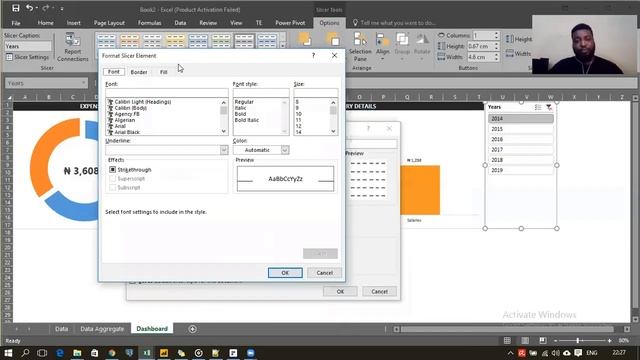This screenshot has width=640, height=360.
Task: Open the File menu
Action: (16, 23)
